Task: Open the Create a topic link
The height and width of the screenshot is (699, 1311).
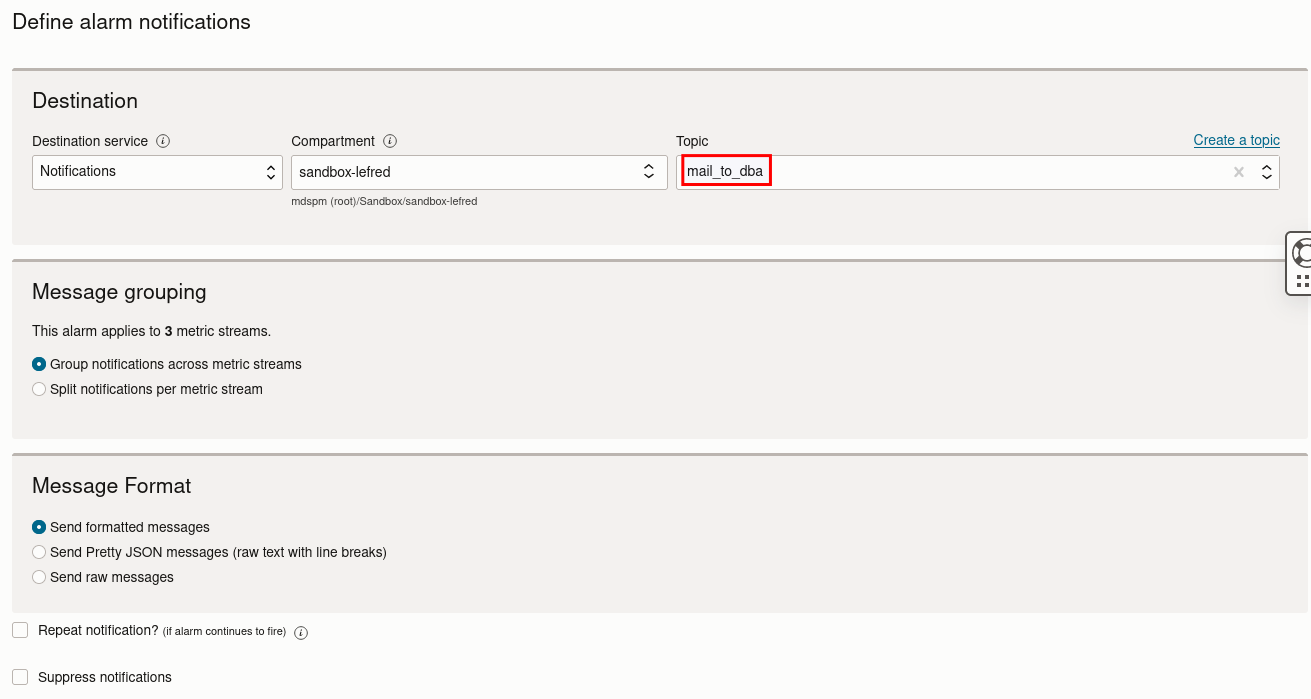Action: [1236, 139]
